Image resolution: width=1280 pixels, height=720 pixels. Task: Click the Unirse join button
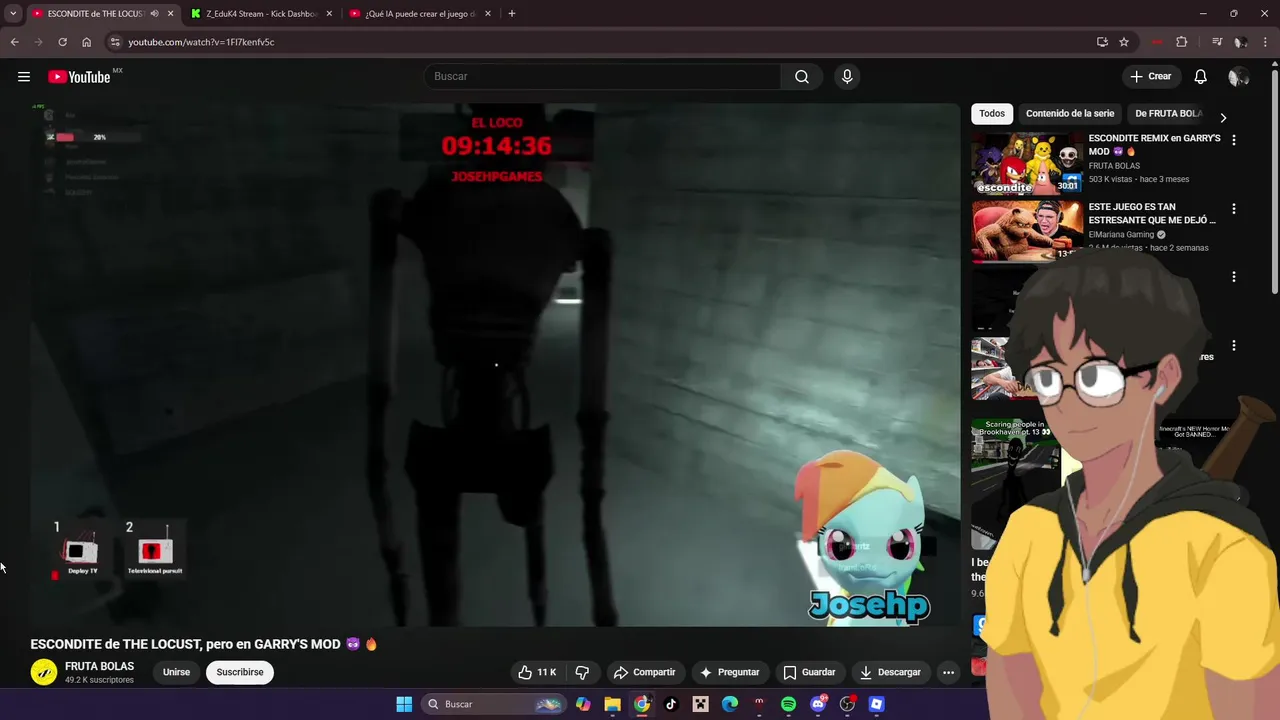[176, 672]
